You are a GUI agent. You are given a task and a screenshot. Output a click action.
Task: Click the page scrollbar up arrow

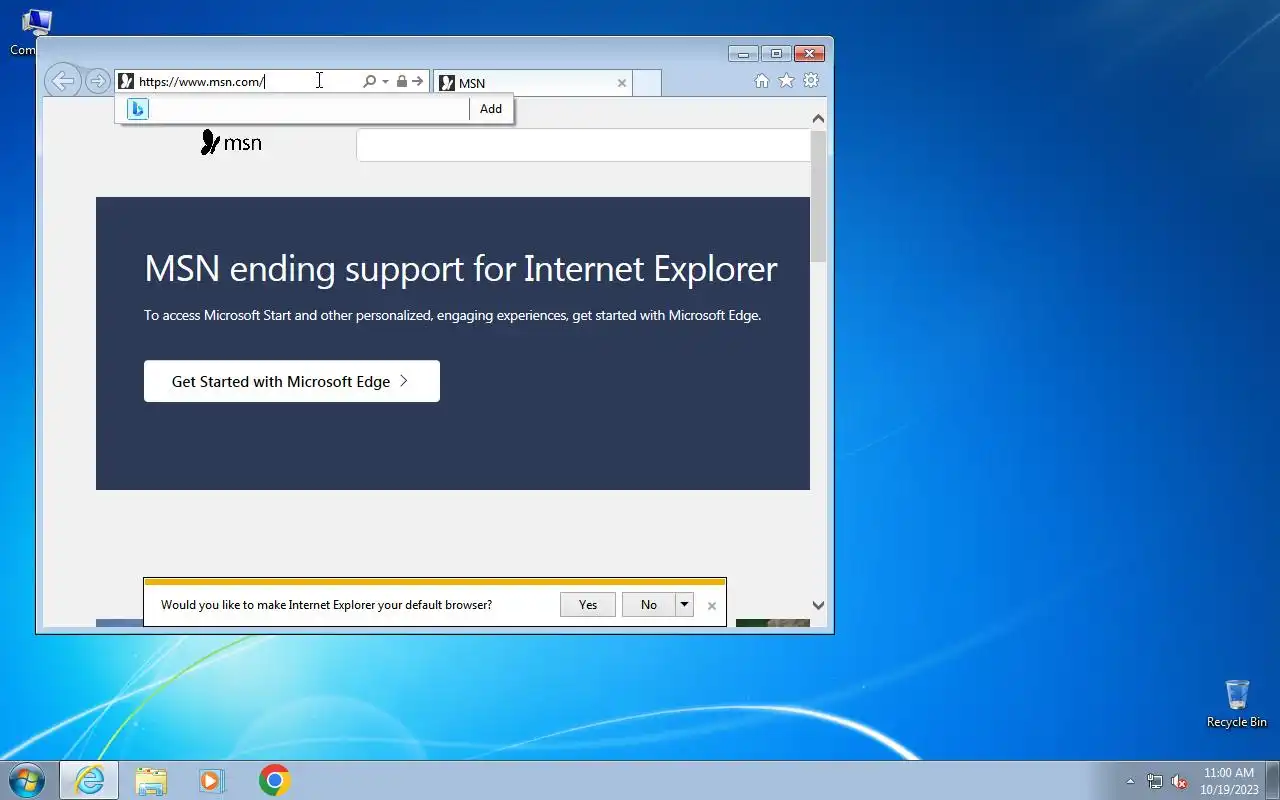[x=818, y=119]
